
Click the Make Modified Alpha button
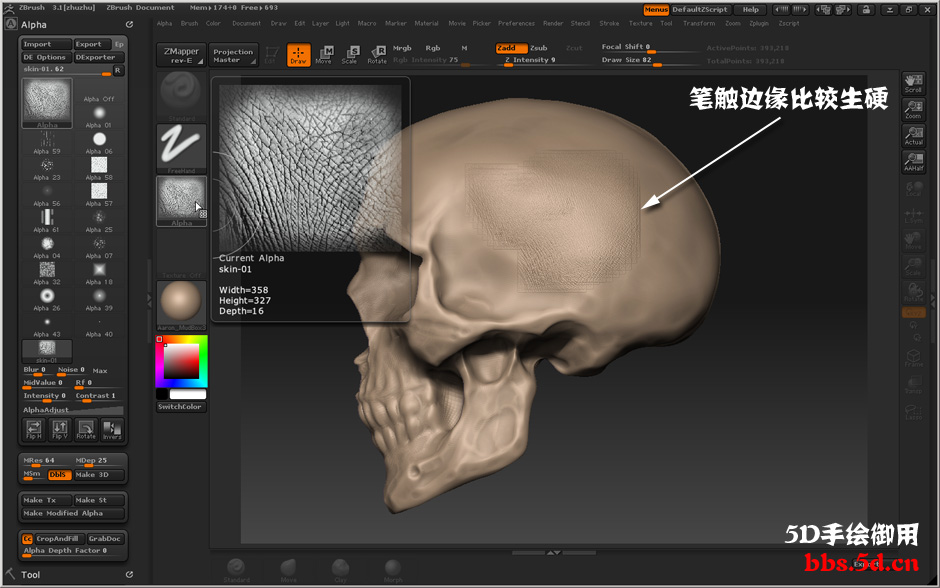point(73,513)
